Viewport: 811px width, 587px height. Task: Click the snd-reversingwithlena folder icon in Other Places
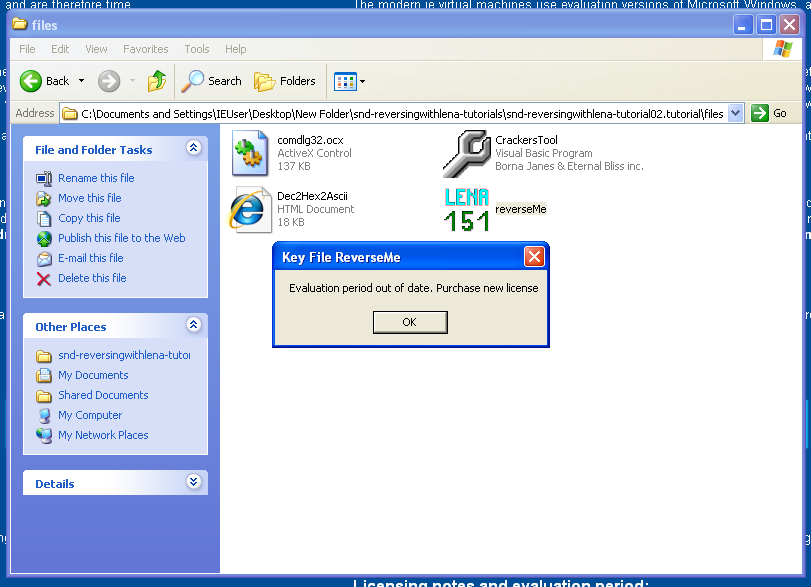click(44, 356)
